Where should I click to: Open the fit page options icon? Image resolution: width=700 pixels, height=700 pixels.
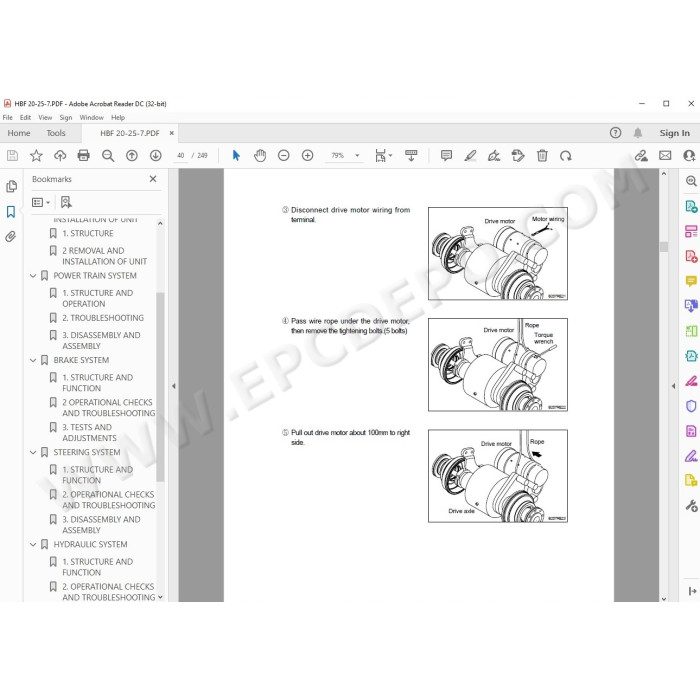tap(383, 155)
